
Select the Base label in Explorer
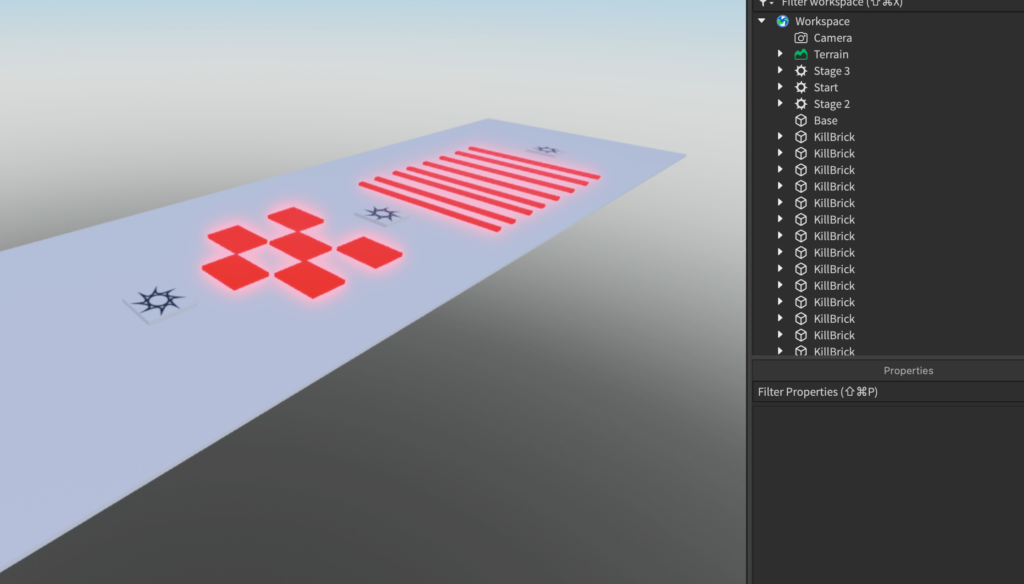click(825, 120)
